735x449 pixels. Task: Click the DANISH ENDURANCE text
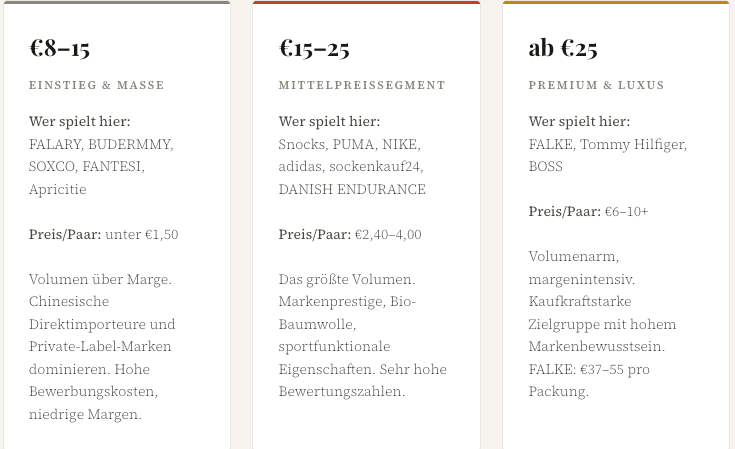(352, 189)
